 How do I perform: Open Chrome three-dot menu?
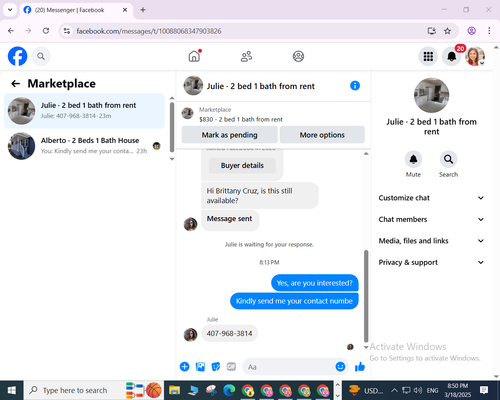pos(489,31)
